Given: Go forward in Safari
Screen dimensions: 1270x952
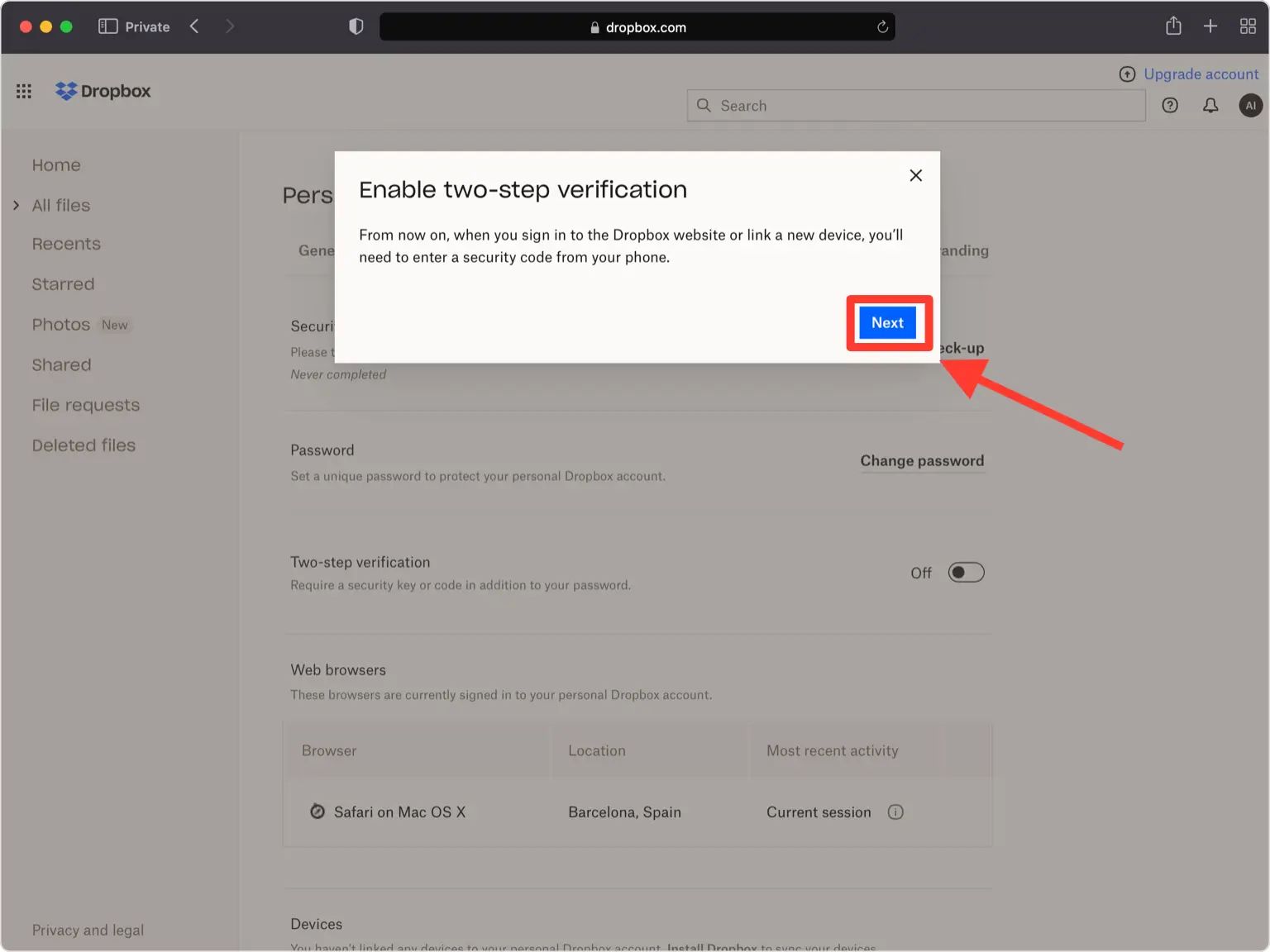Looking at the screenshot, I should 230,26.
